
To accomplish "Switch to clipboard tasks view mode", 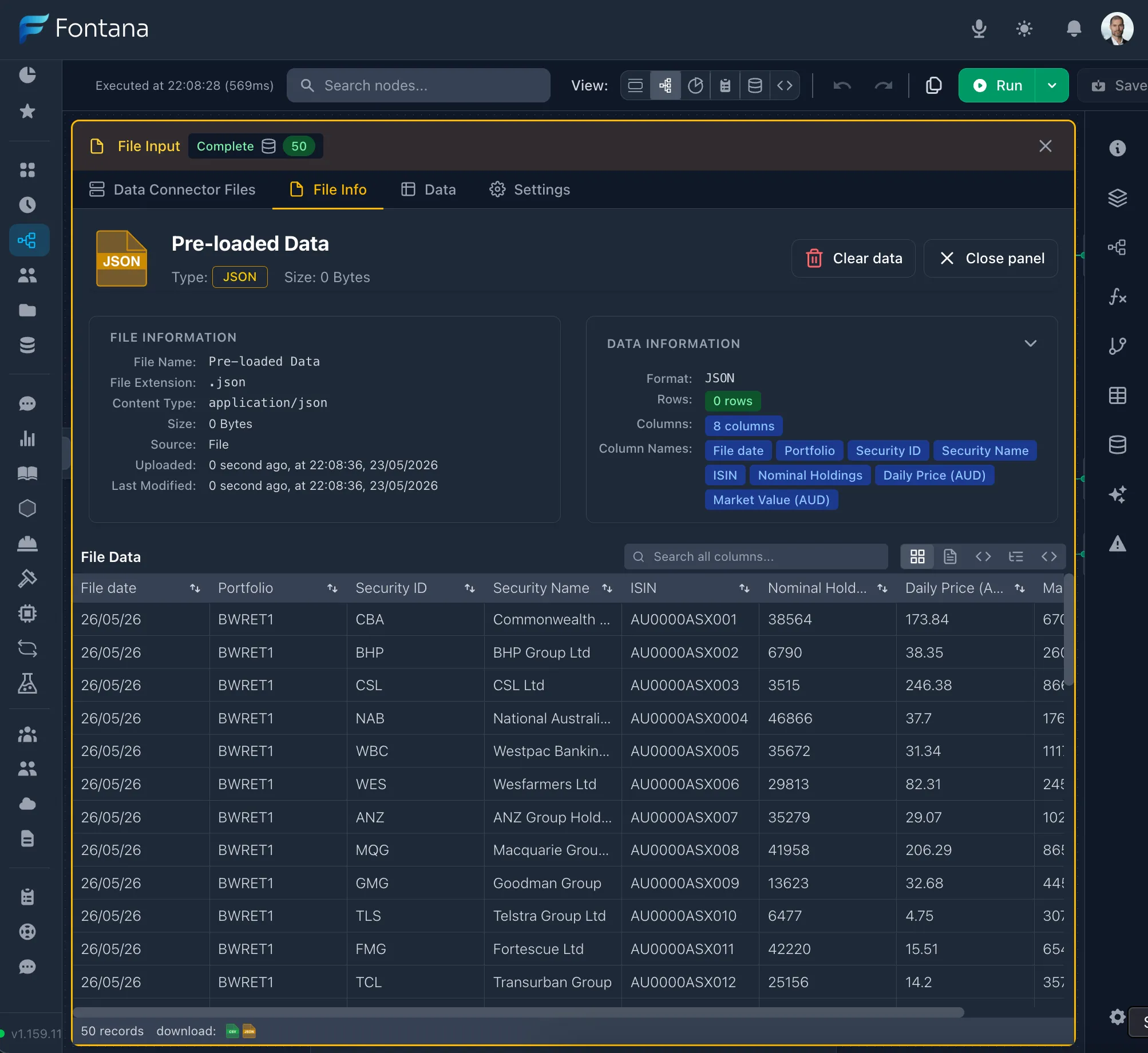I will point(725,85).
